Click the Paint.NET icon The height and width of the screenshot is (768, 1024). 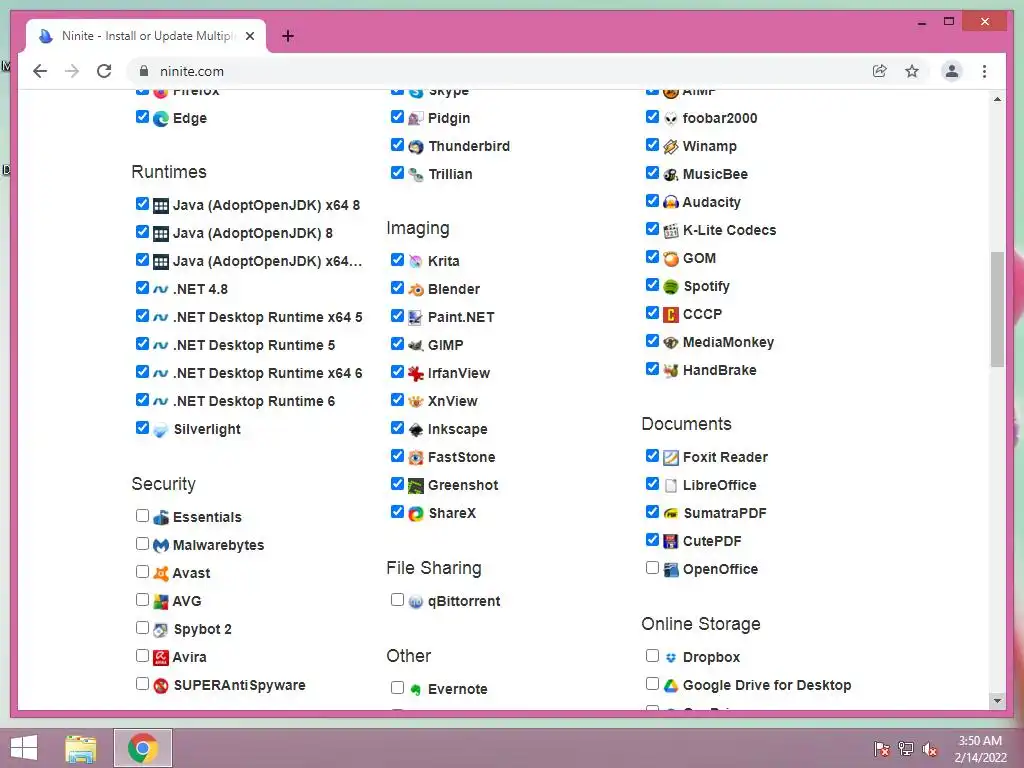[x=415, y=317]
